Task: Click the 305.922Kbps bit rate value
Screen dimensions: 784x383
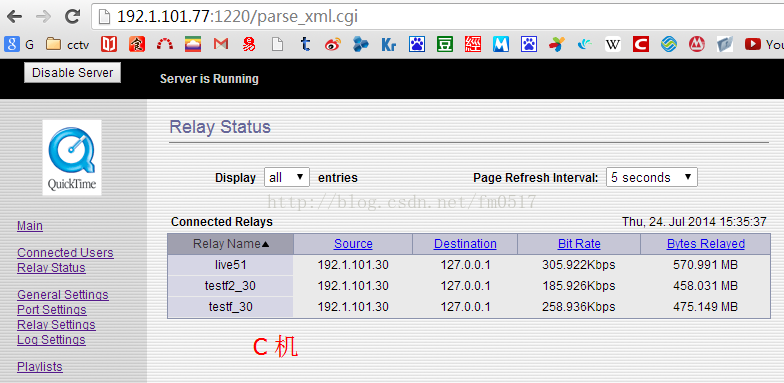Action: [x=578, y=265]
